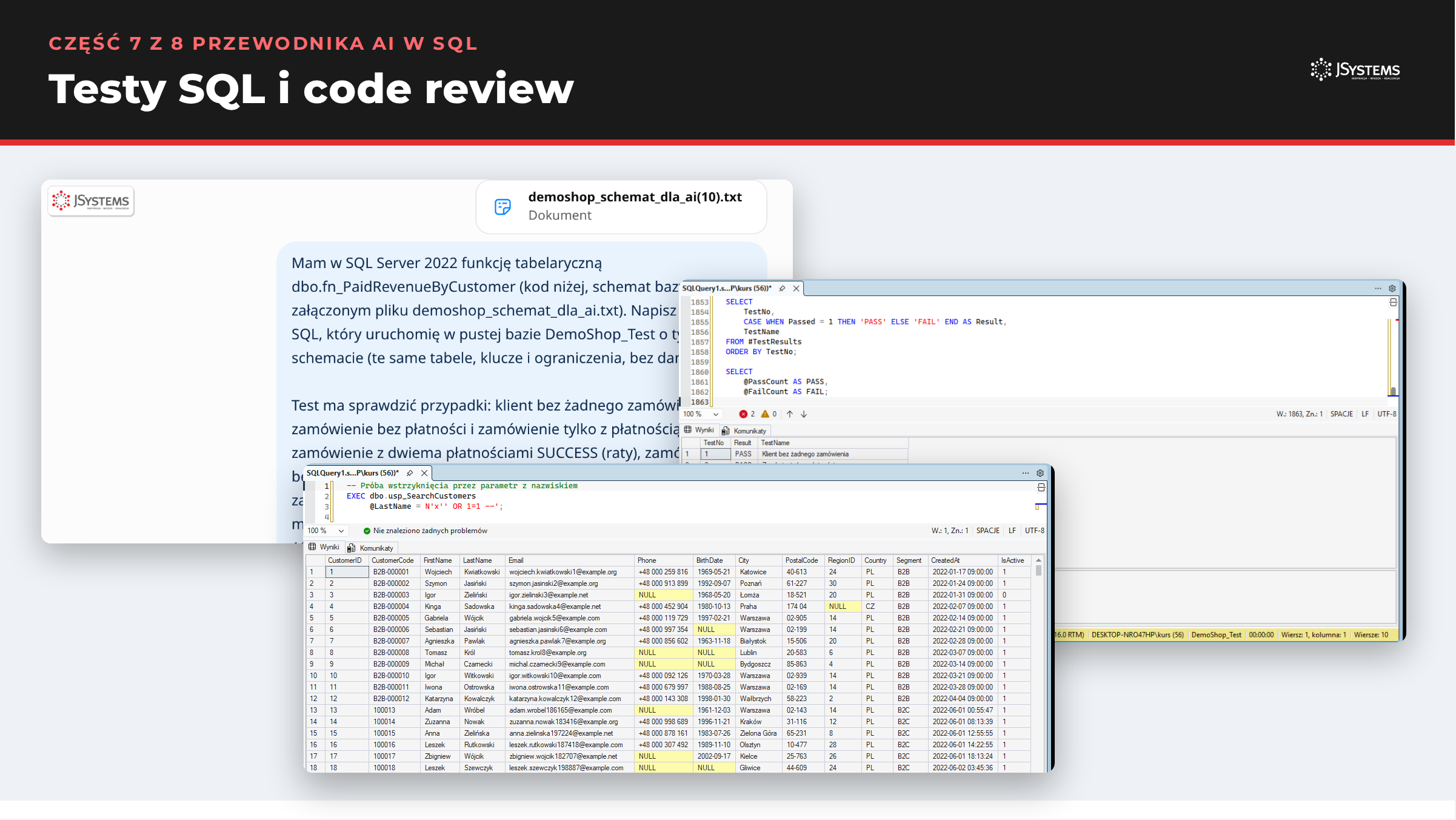Open the ellipsis menu in the TestResults query window

pos(1378,288)
